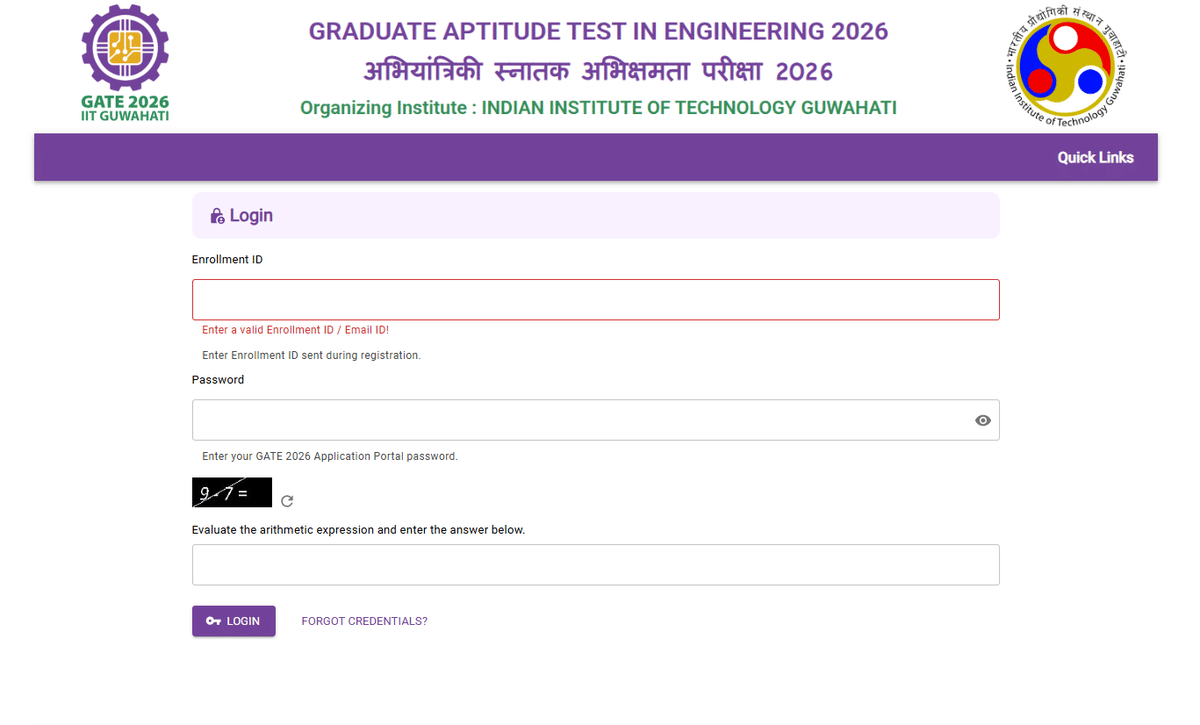Click the Organizing Institute text line
This screenshot has height=725, width=1200.
click(598, 107)
